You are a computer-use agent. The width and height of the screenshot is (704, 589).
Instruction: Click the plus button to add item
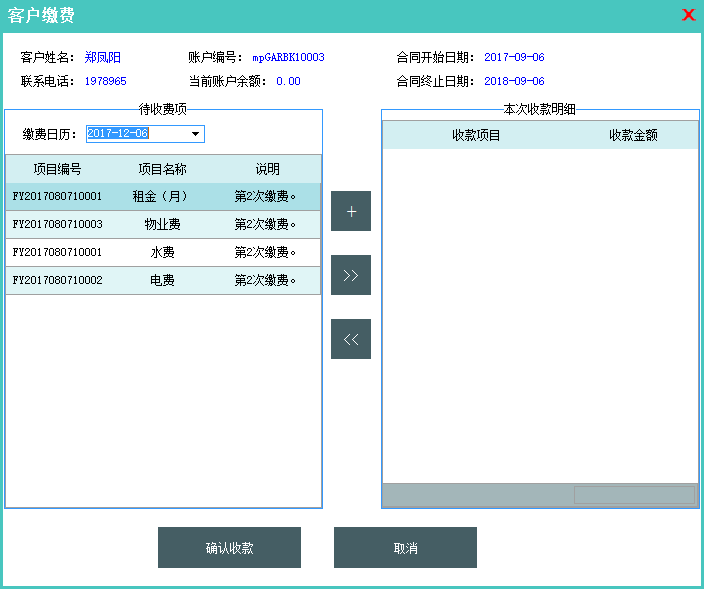point(350,211)
